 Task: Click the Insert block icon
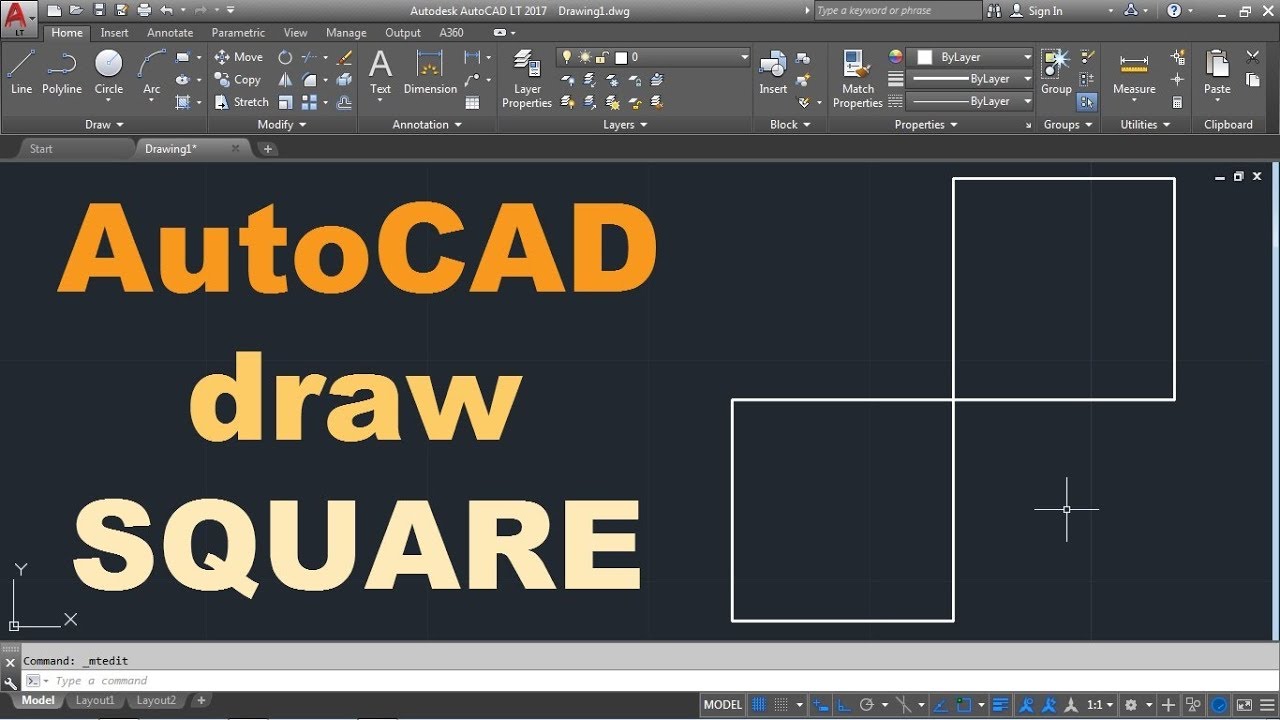click(773, 72)
